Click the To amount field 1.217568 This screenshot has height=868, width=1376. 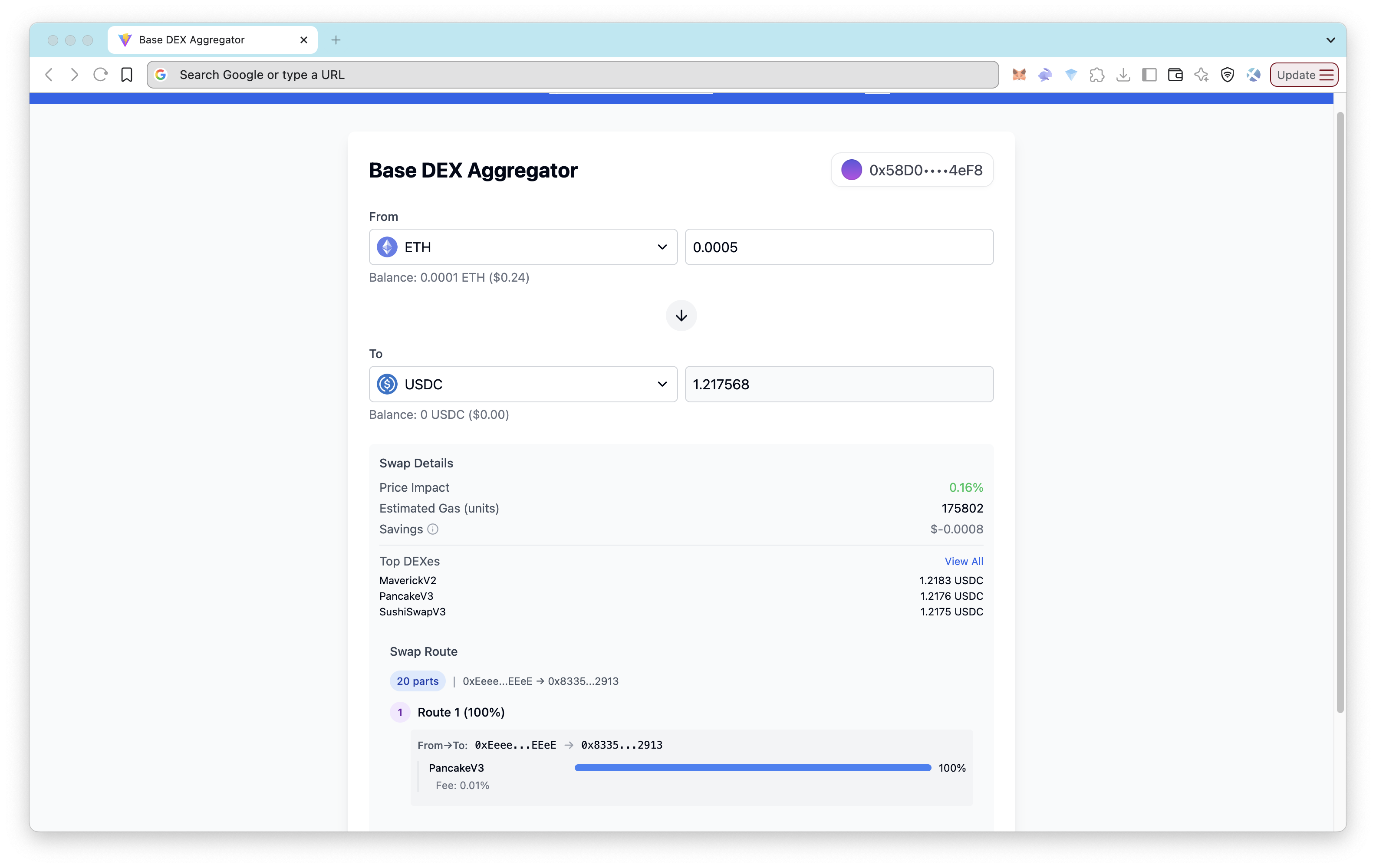coord(839,384)
